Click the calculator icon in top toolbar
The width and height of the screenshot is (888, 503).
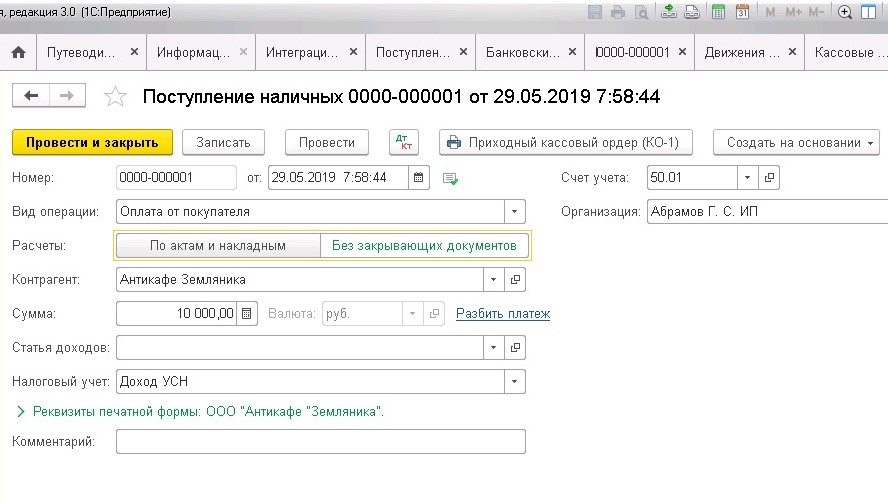[718, 12]
